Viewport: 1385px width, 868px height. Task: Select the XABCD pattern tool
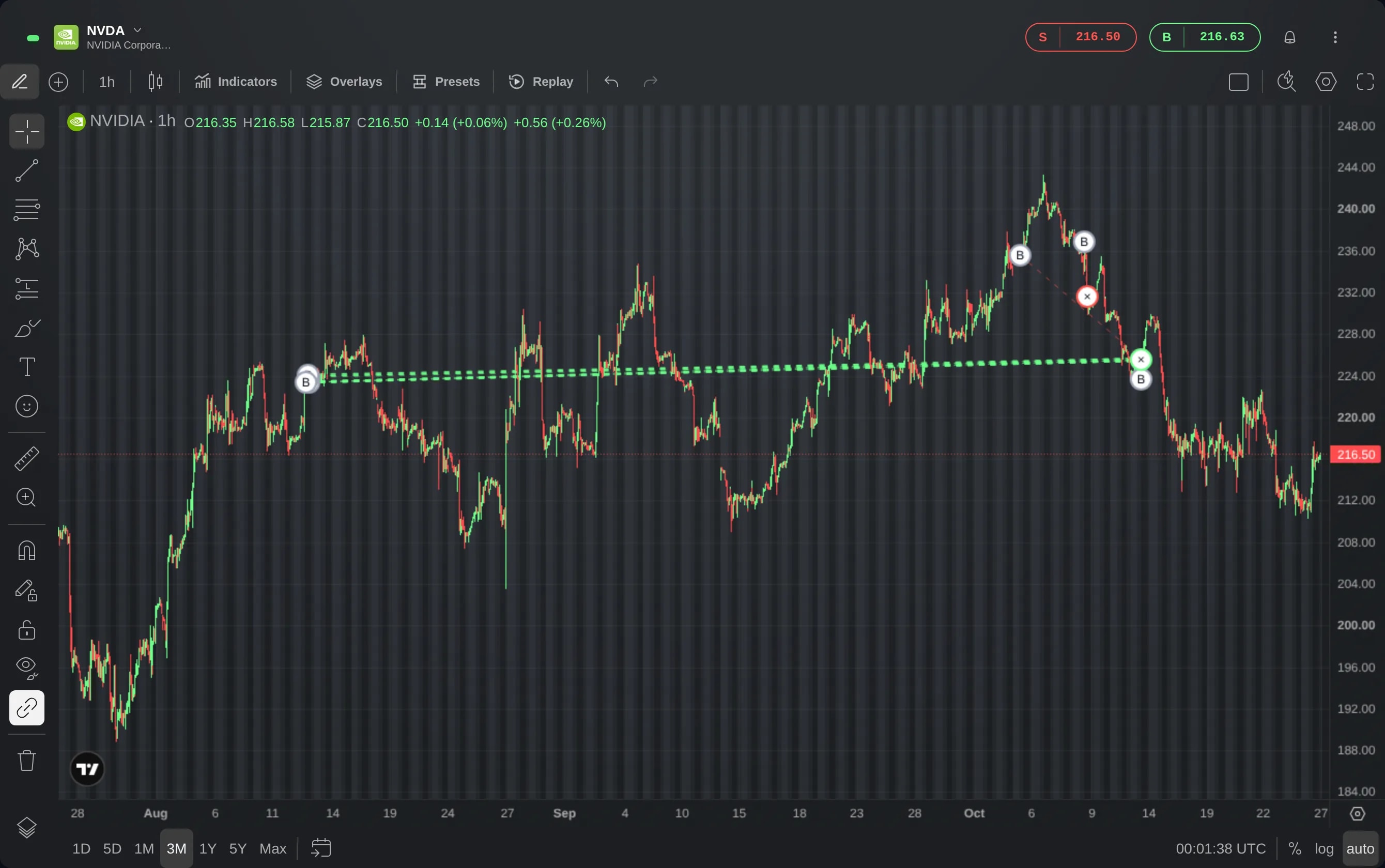click(x=26, y=249)
